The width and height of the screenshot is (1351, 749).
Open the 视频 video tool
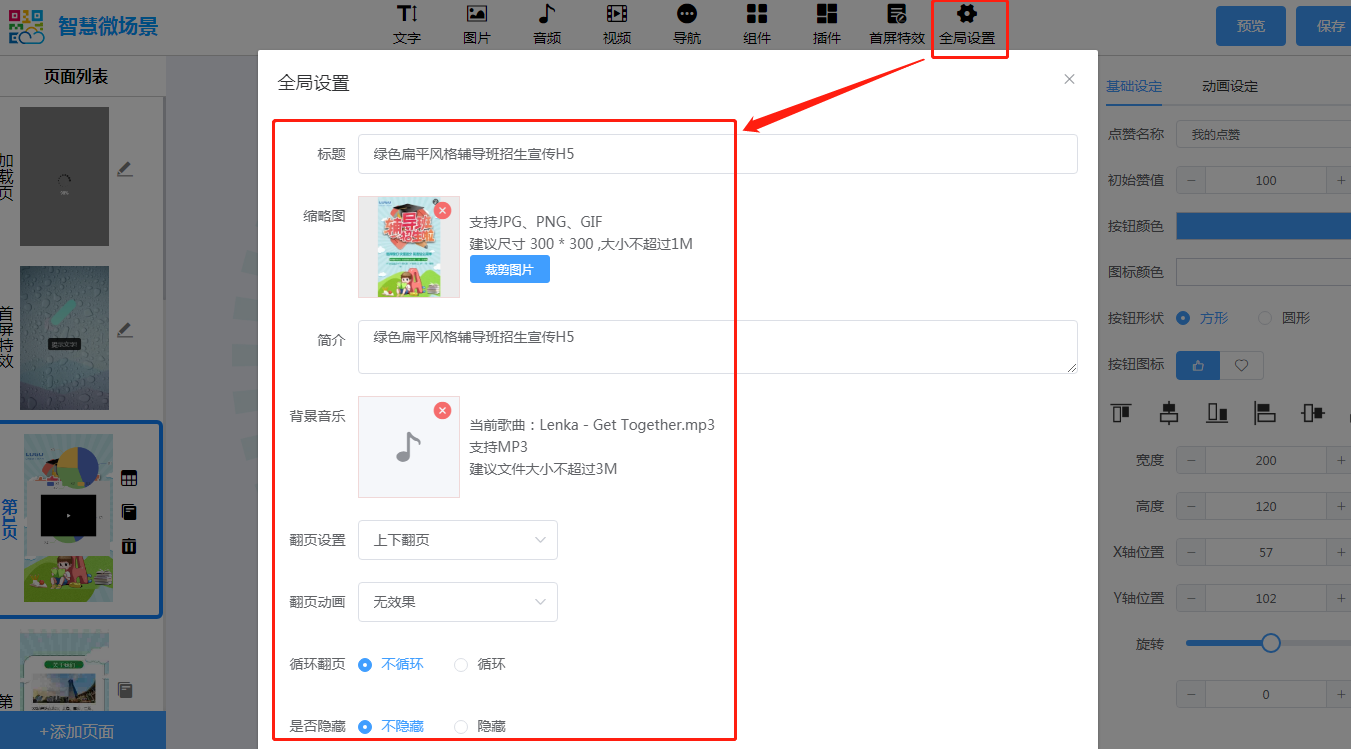[x=616, y=24]
